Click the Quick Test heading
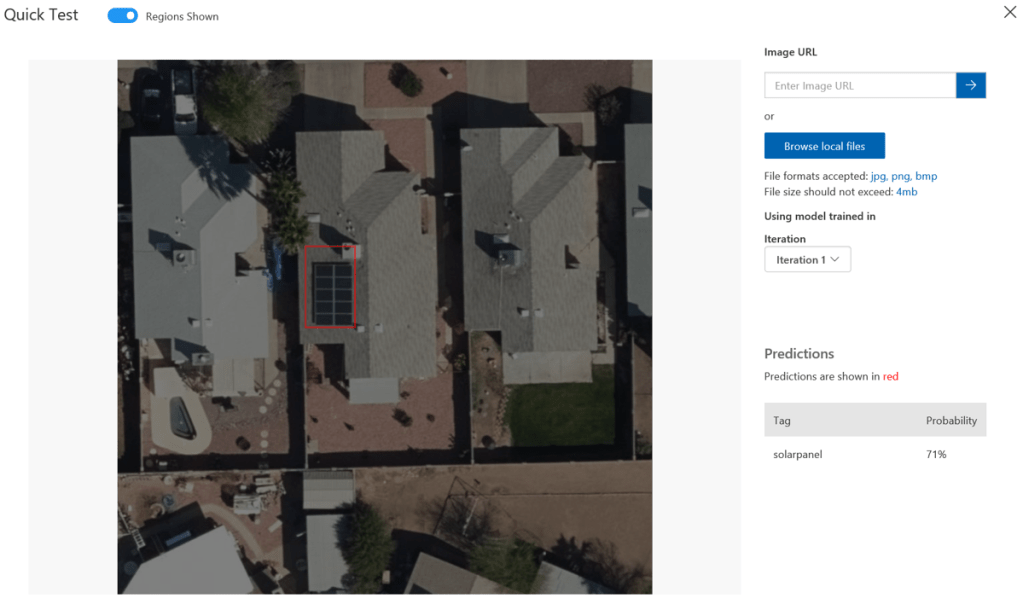This screenshot has height=604, width=1023. [41, 16]
